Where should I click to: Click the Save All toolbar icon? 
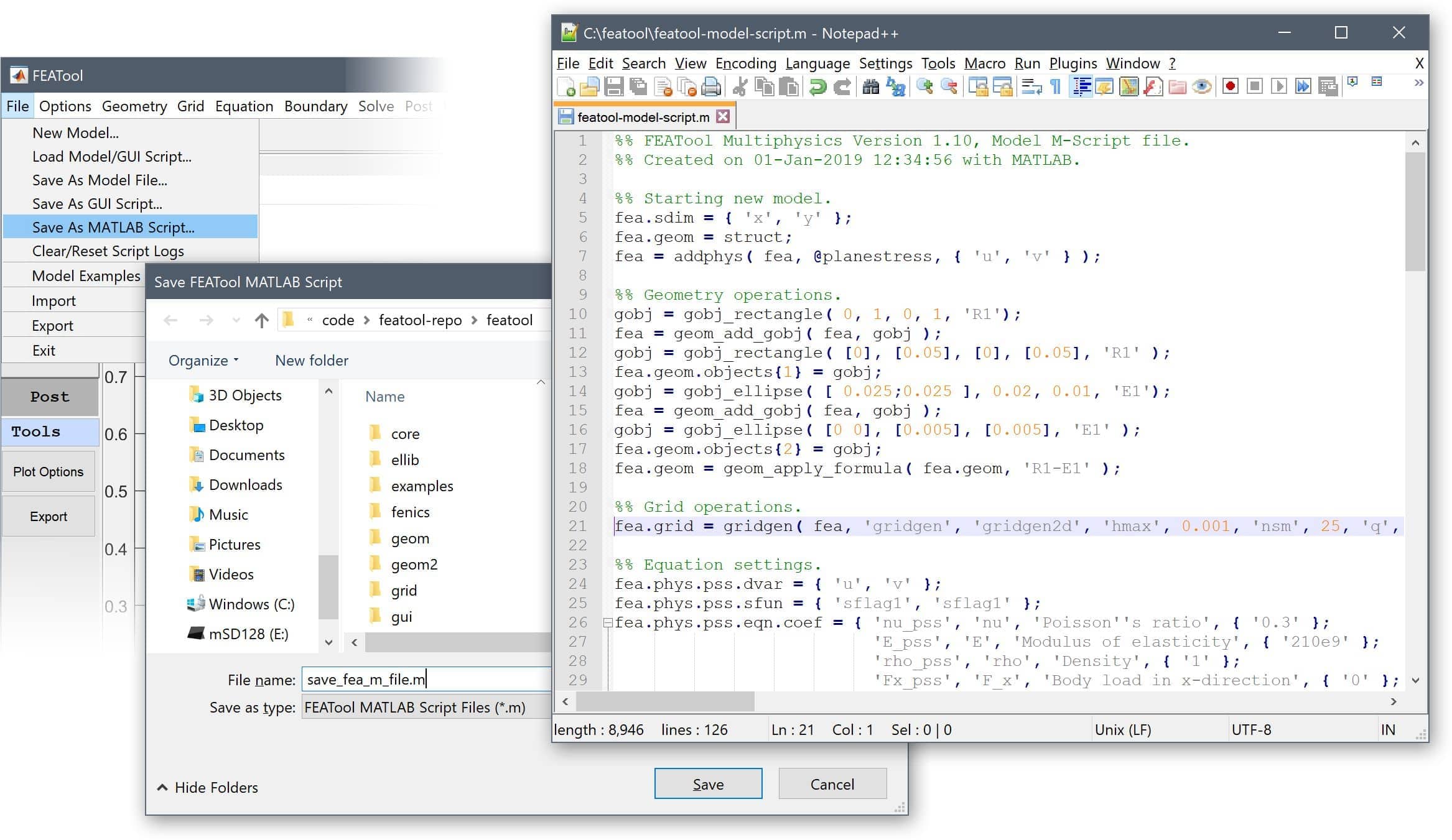point(638,87)
